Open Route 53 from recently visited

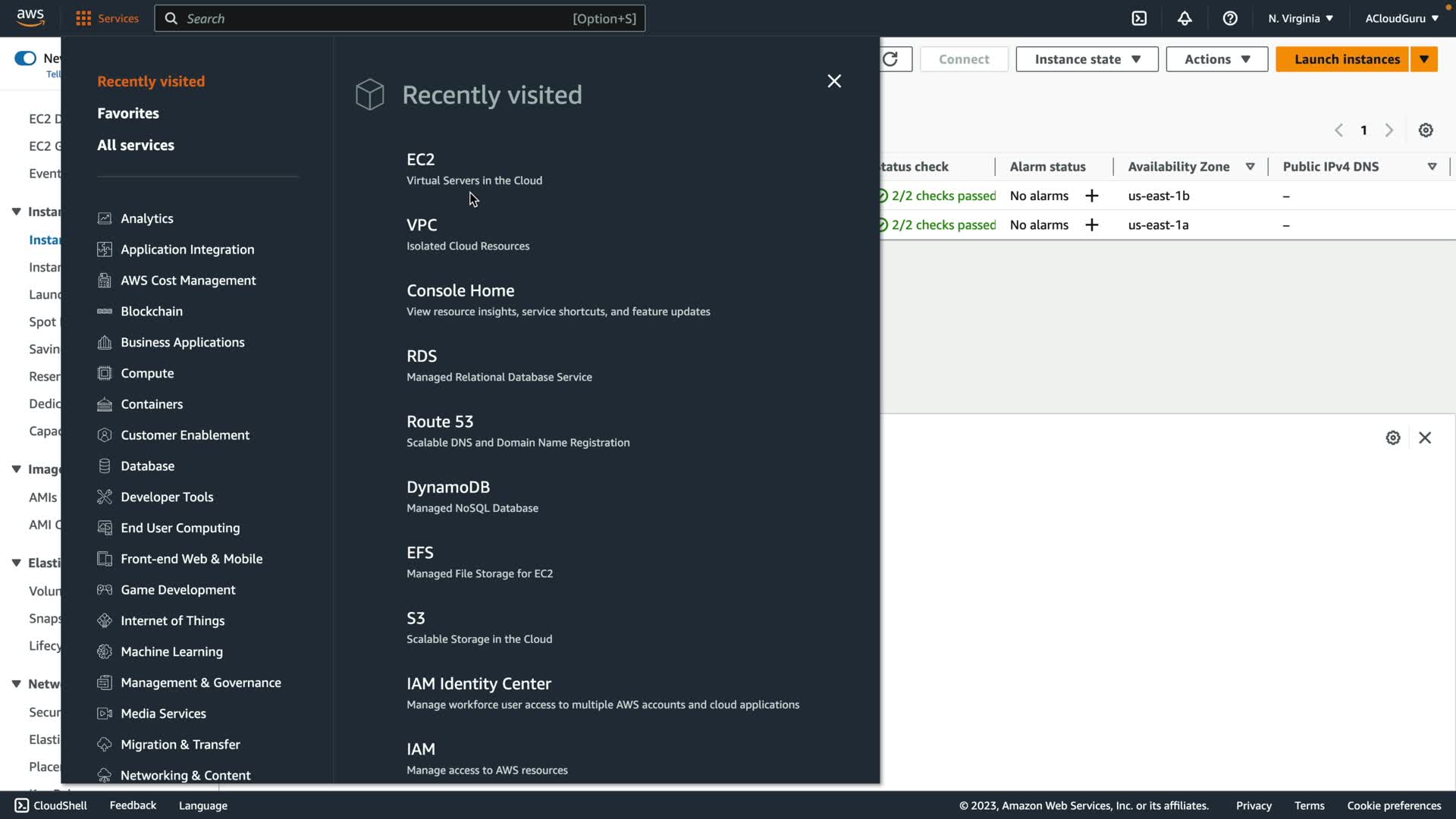click(440, 422)
